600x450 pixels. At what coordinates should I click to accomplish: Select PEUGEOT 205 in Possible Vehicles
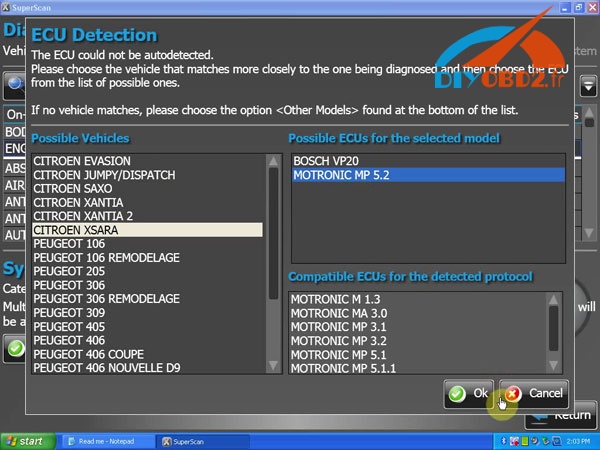147,271
